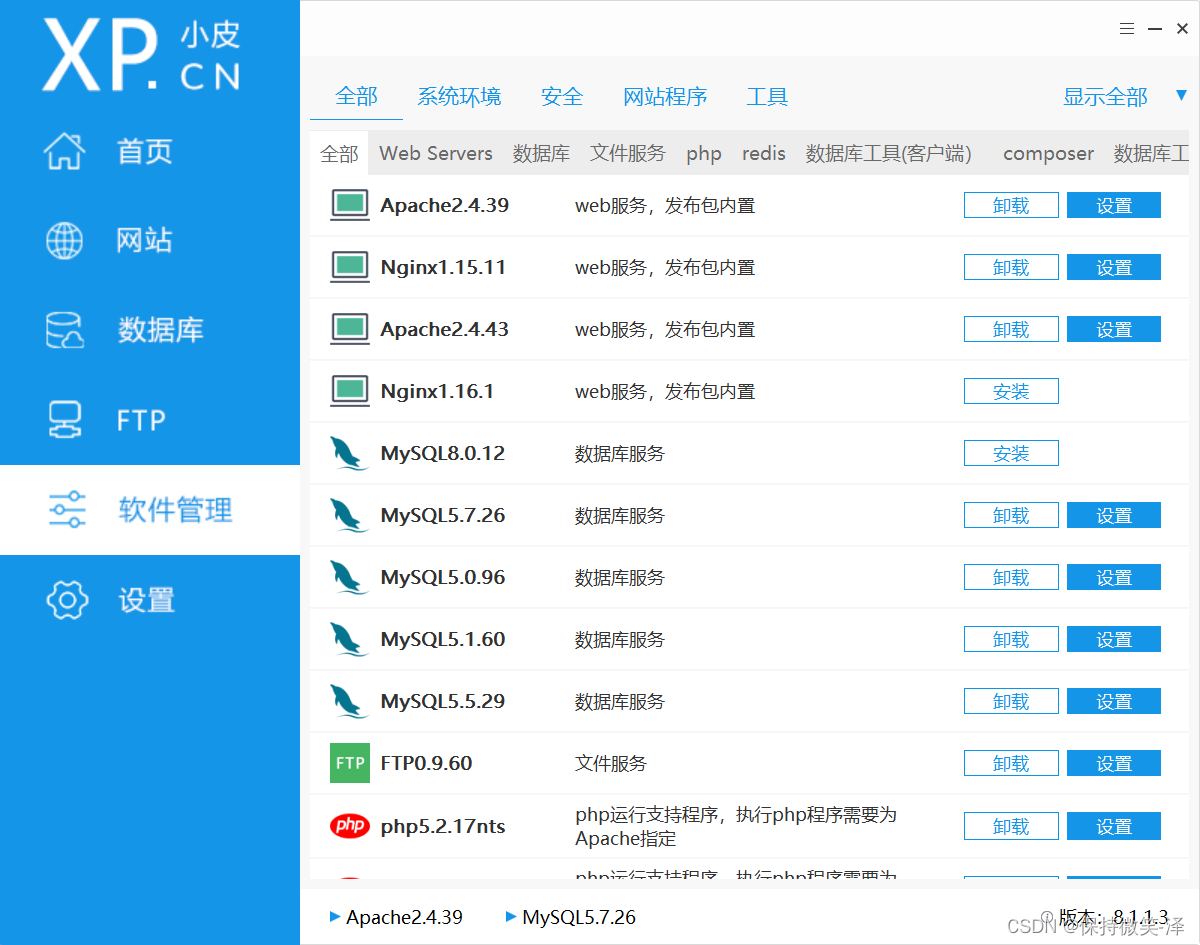Click the gear settings icon in sidebar
The height and width of the screenshot is (945, 1200).
click(x=67, y=600)
